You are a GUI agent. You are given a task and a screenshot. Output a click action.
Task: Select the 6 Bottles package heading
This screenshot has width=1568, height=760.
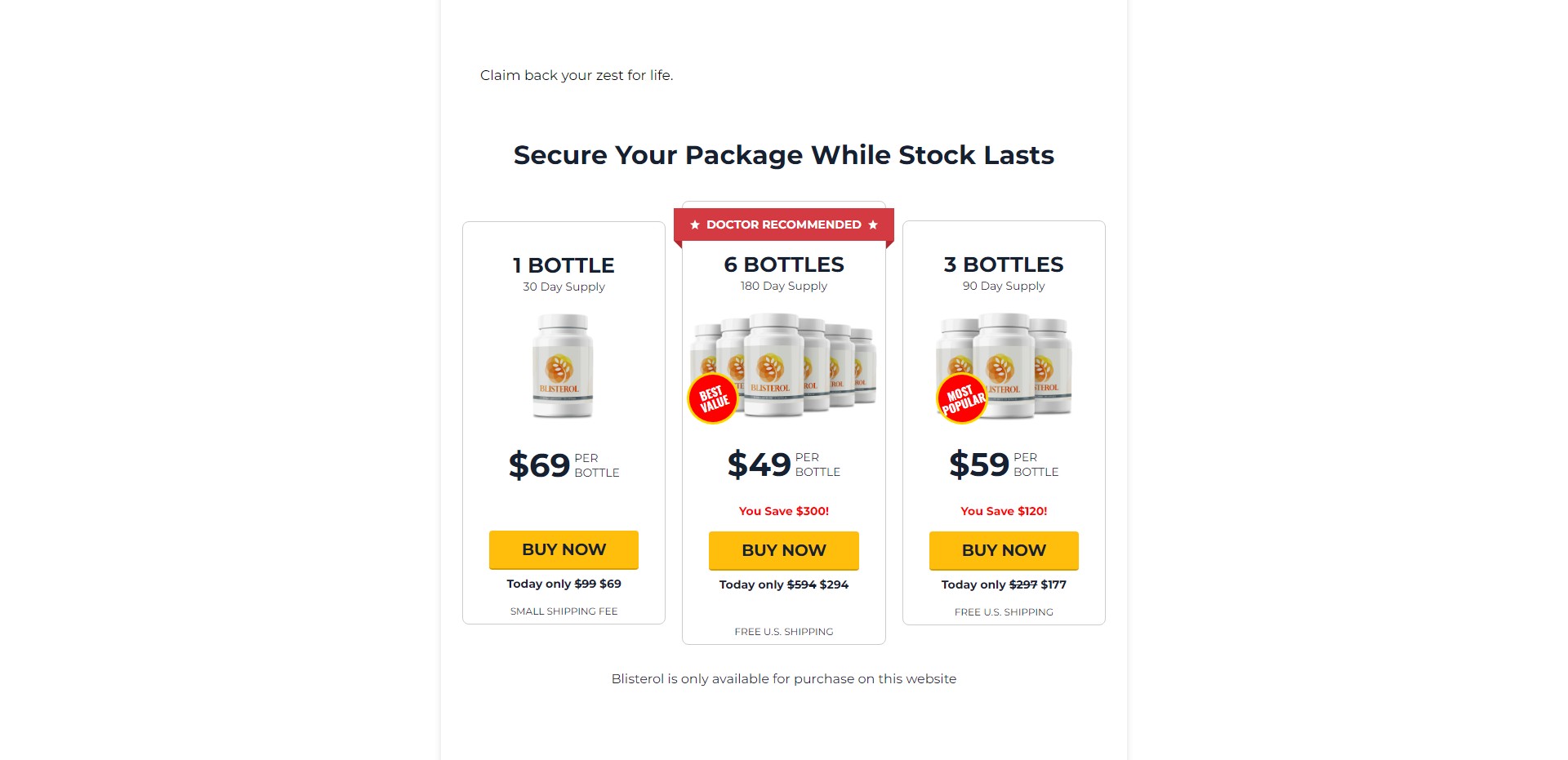pos(784,264)
